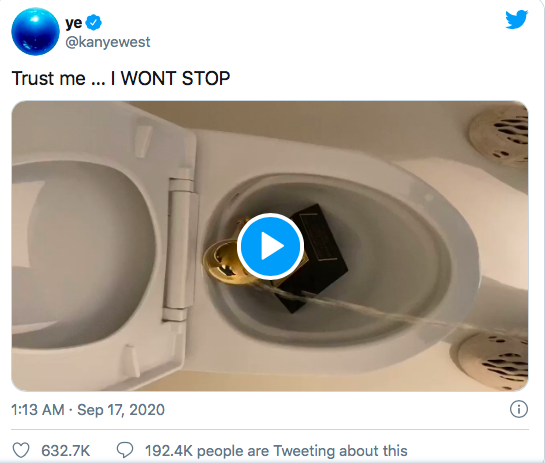The height and width of the screenshot is (463, 545).
Task: Open the blue sphere profile avatar
Action: 35,32
